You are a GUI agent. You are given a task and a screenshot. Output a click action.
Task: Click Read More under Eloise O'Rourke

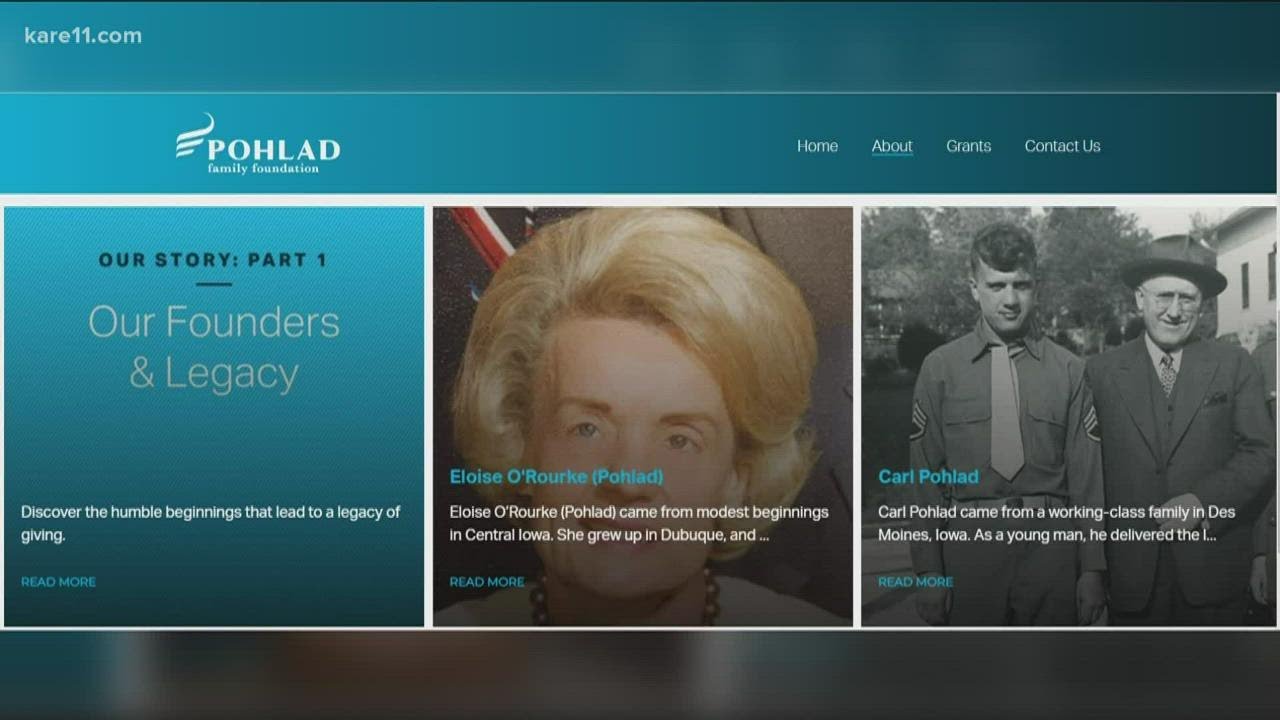(487, 582)
